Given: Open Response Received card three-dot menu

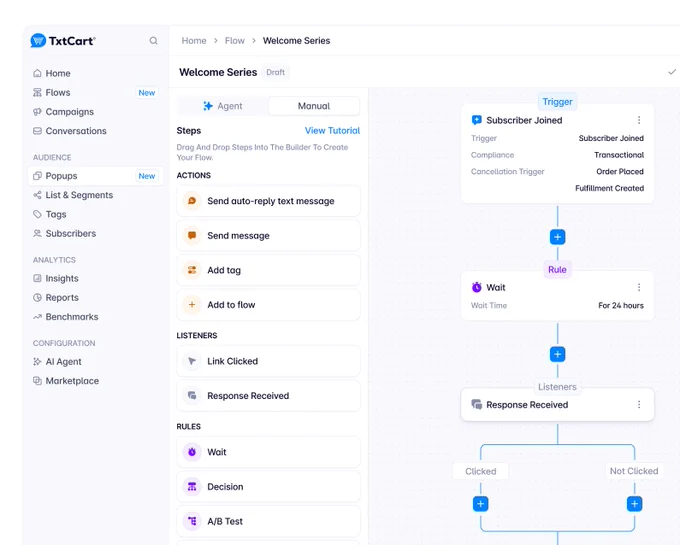Looking at the screenshot, I should click(639, 405).
